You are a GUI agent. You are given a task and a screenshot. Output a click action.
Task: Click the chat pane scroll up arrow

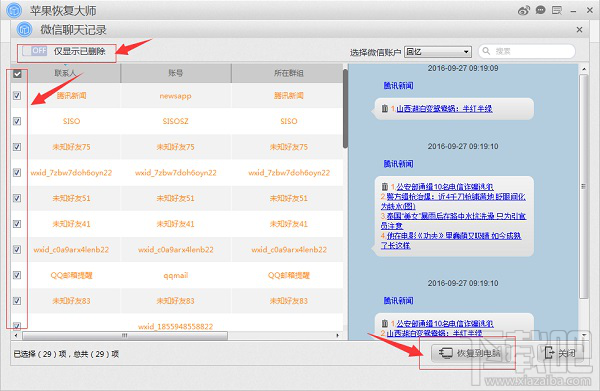(x=584, y=69)
